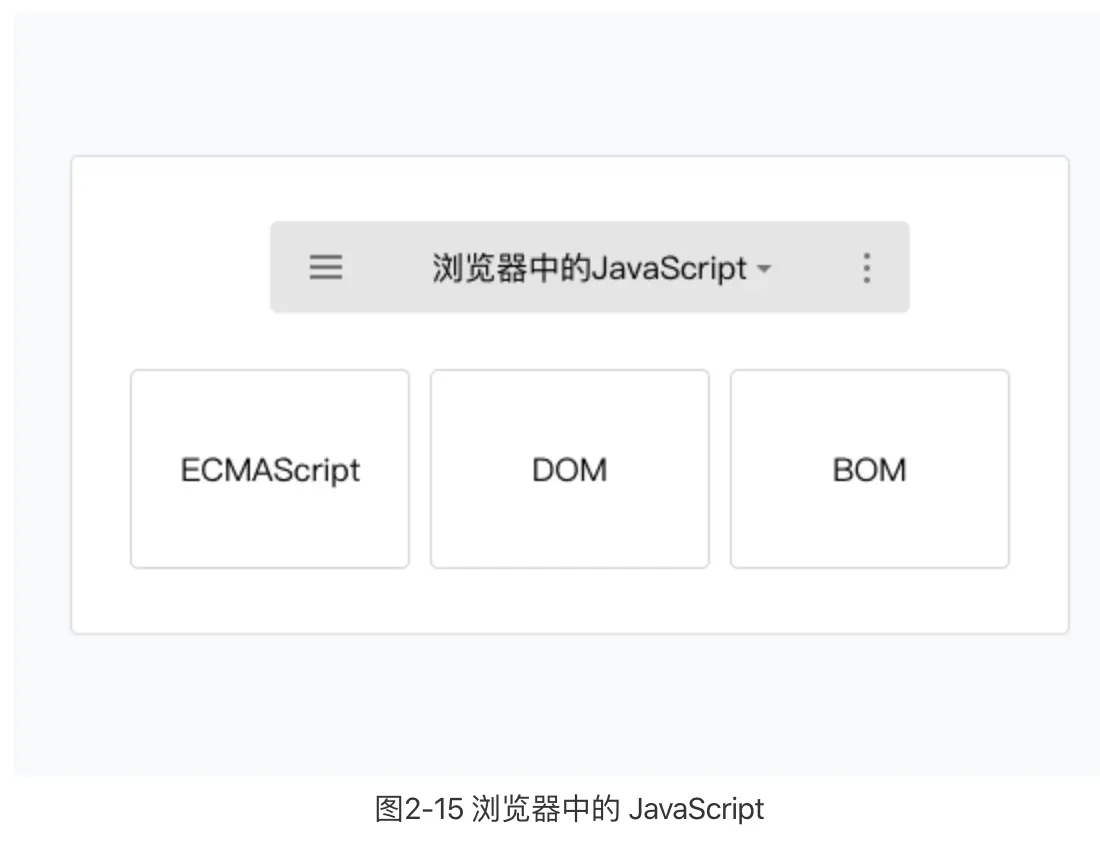Select the DOM card

click(x=570, y=468)
